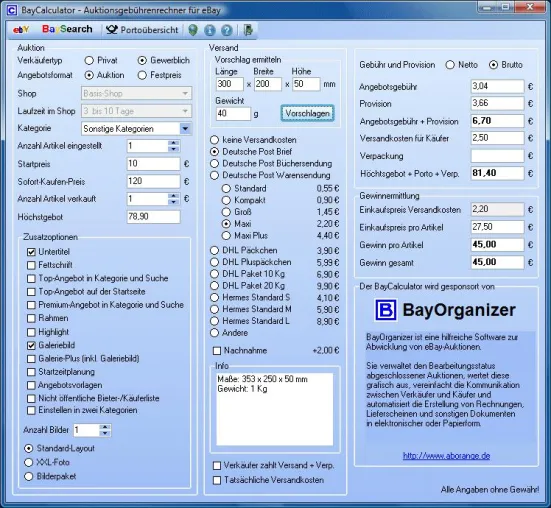Click the Gewicht weight field
This screenshot has width=551, height=508.
[x=233, y=113]
